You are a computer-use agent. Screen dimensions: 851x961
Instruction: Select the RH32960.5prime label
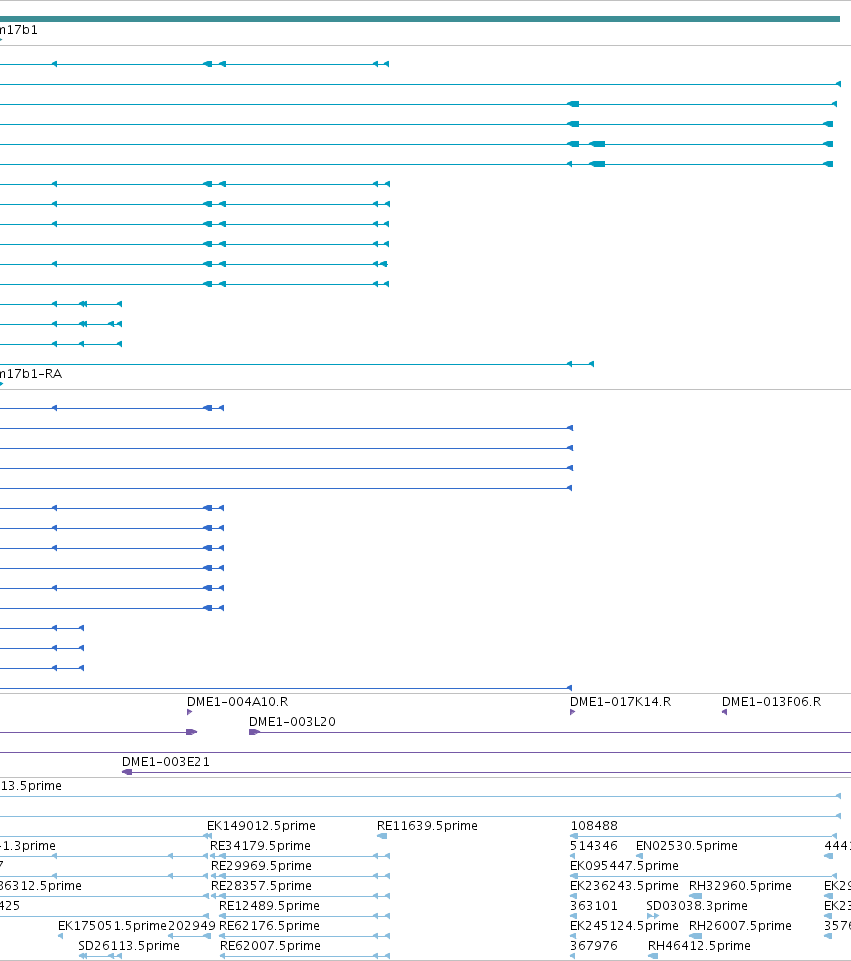coord(740,886)
